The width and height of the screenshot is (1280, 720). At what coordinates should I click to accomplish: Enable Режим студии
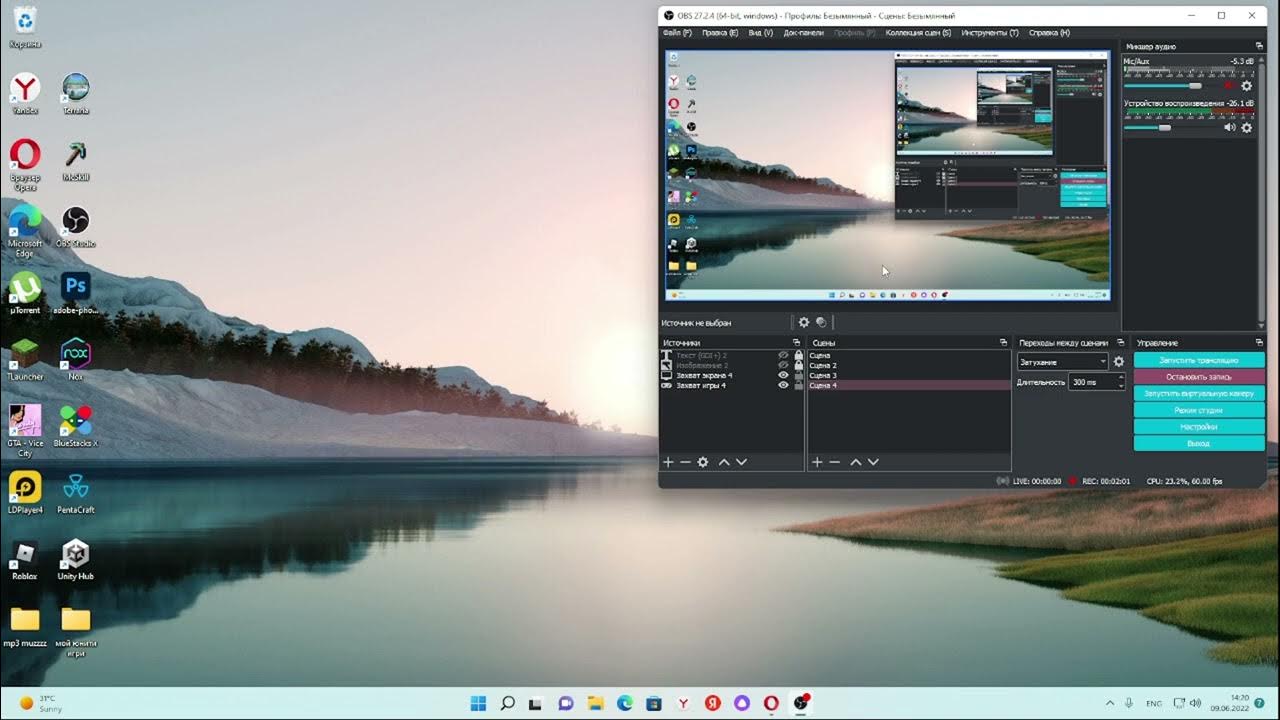(x=1199, y=410)
